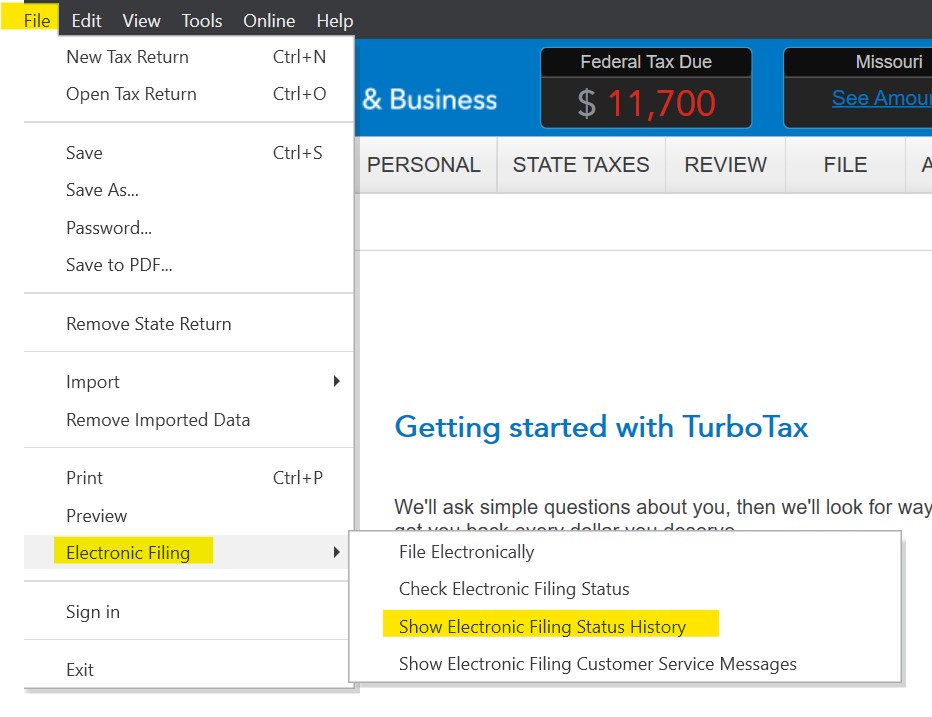Click the Federal Tax Due amount box
932x717 pixels.
tap(646, 102)
